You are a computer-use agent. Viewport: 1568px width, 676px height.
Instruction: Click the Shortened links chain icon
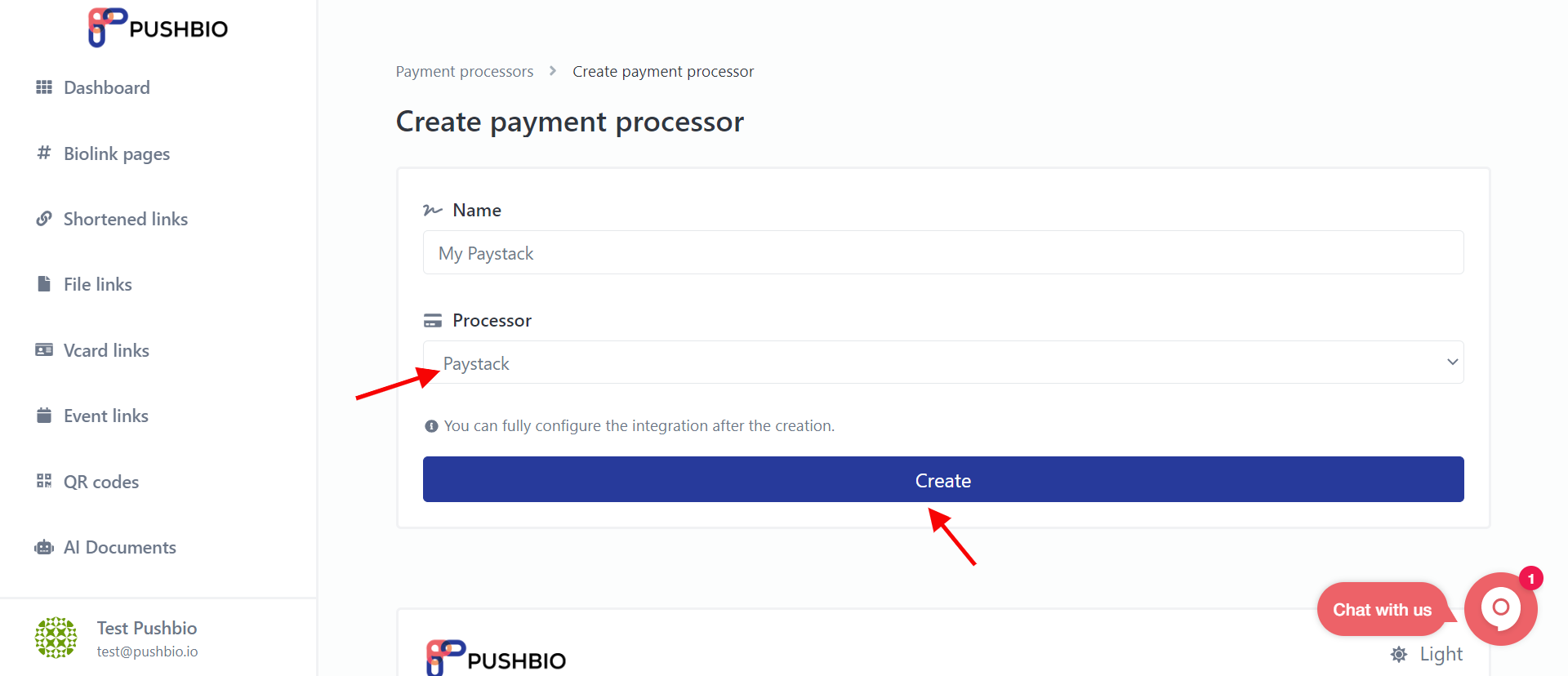tap(44, 219)
